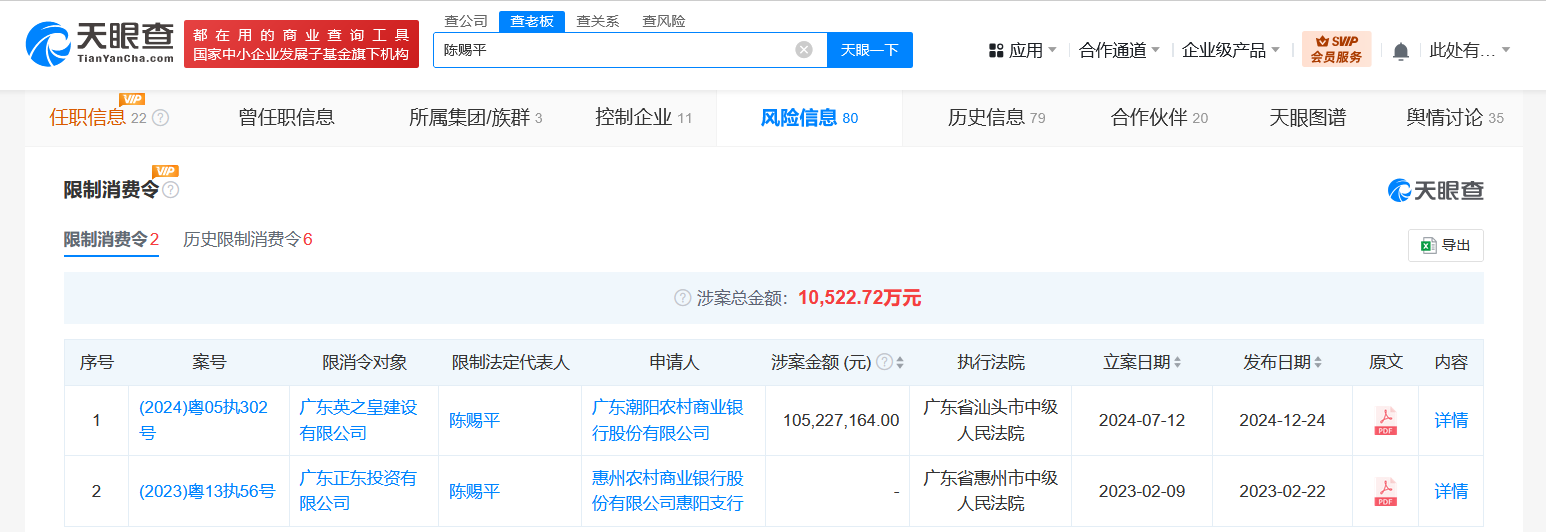Click the help icon next to 任职信息
1546x532 pixels.
coord(160,118)
